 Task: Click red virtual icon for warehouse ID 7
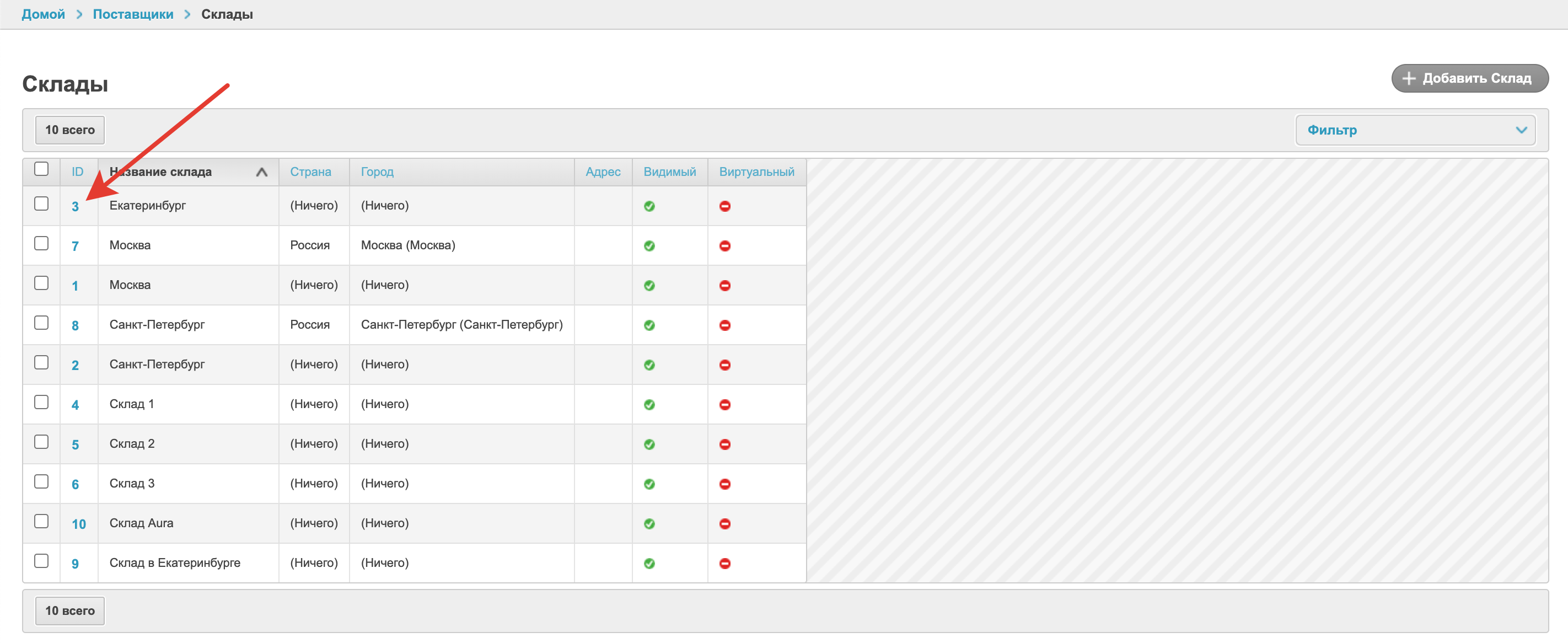(x=724, y=246)
